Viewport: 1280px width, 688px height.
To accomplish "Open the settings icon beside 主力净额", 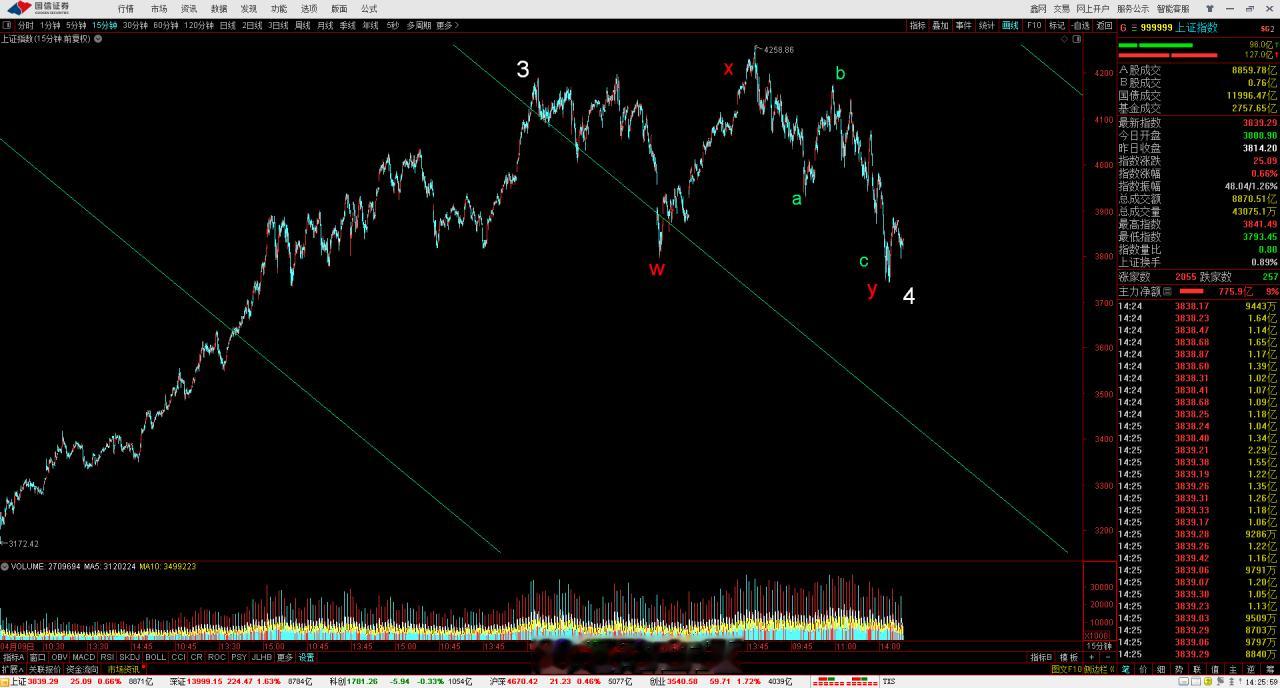I will tap(1167, 291).
